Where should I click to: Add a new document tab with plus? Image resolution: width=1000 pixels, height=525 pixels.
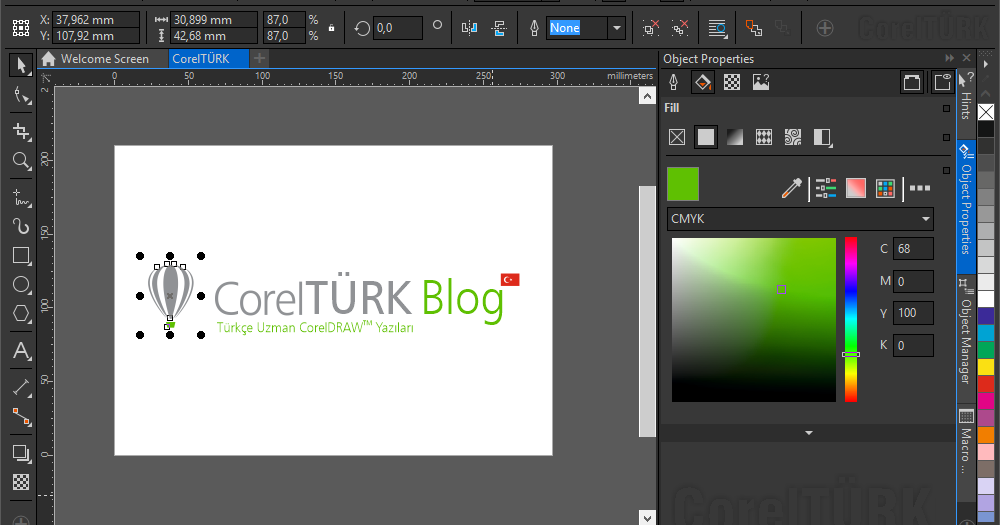click(259, 59)
